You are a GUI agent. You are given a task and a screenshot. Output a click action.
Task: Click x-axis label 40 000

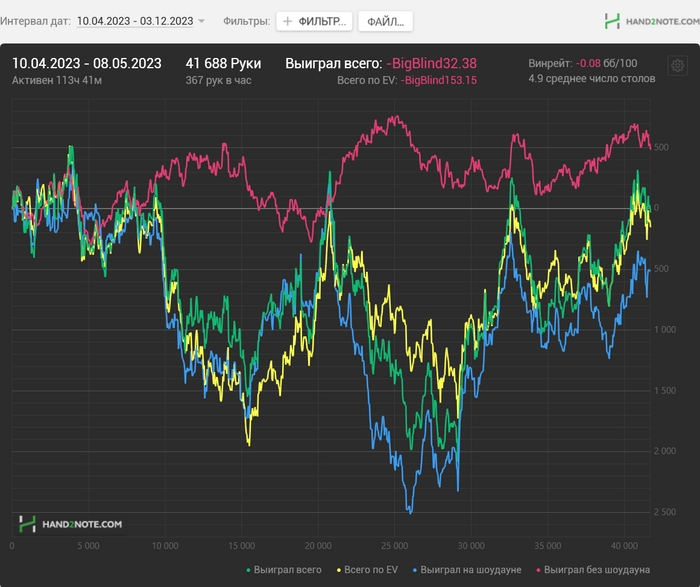click(x=624, y=545)
